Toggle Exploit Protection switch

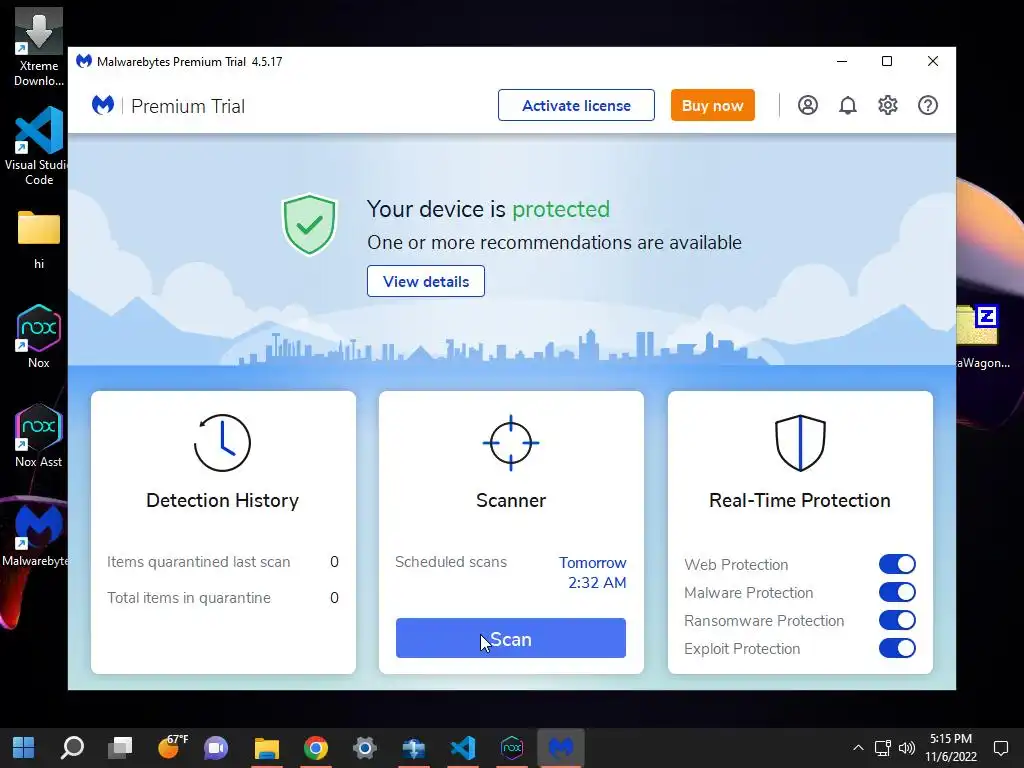(897, 648)
